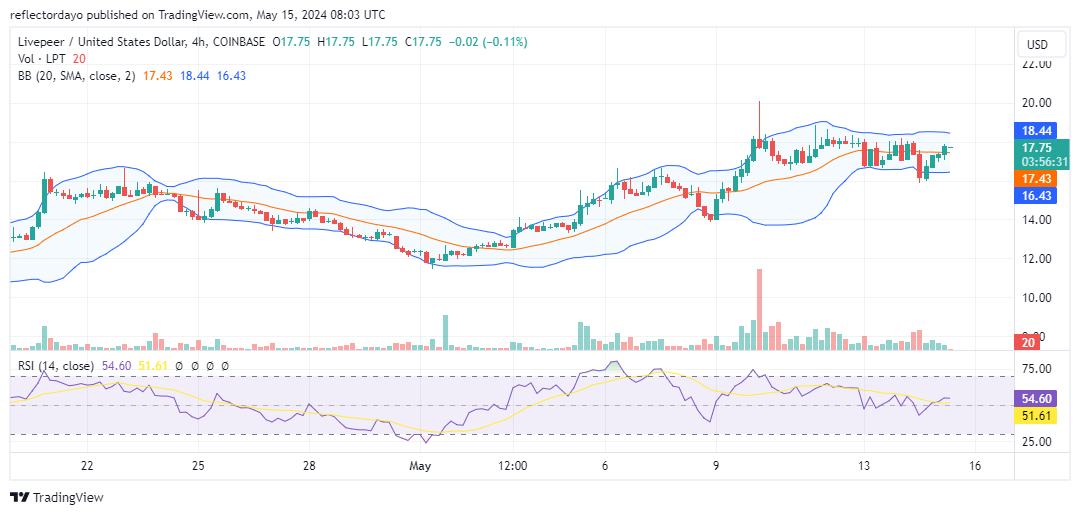Click the 16.43 lower band price tag
This screenshot has width=1080, height=515.
[x=1037, y=196]
